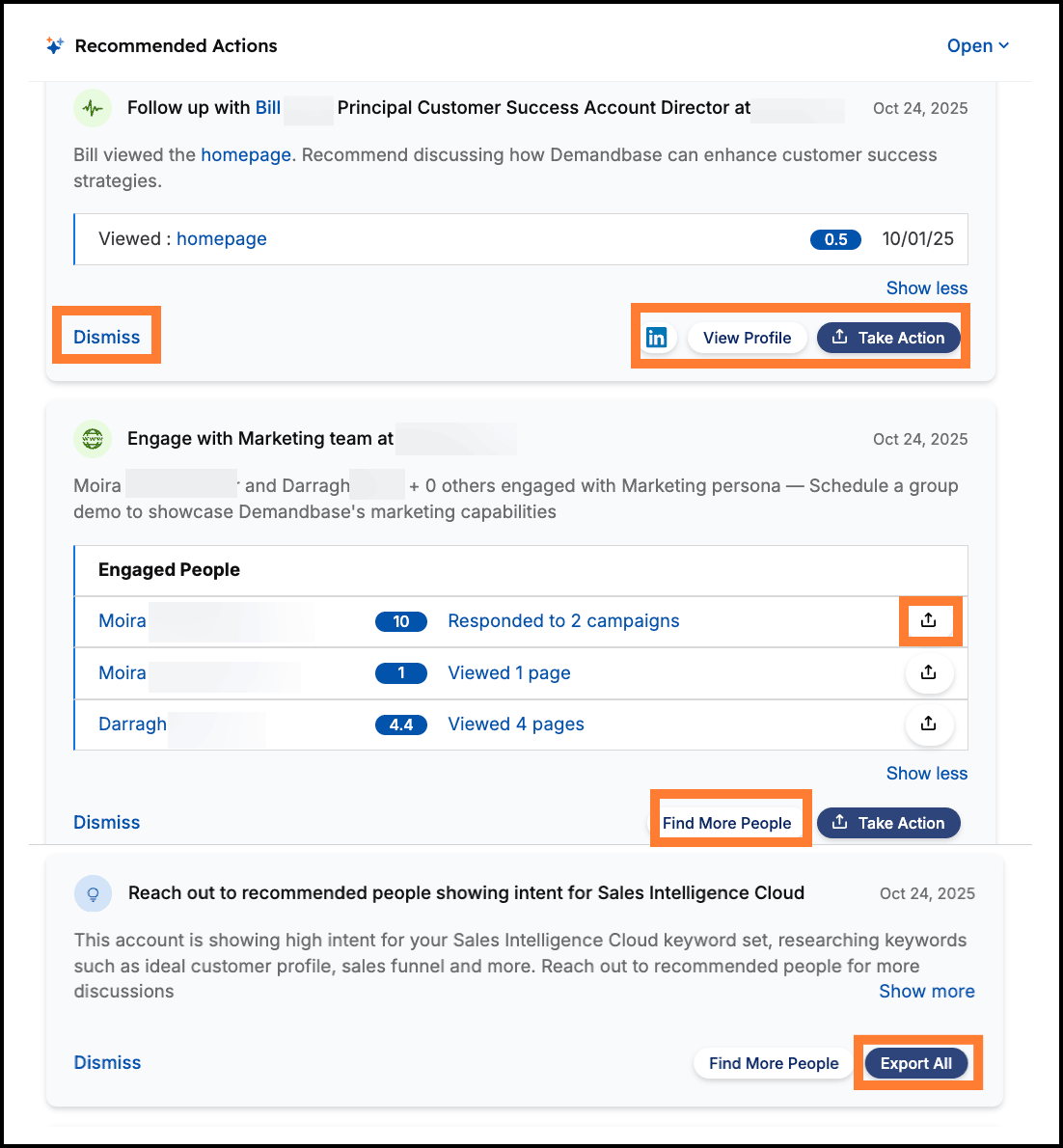1063x1148 pixels.
Task: Open the Responded to 2 campaigns link
Action: tap(563, 620)
